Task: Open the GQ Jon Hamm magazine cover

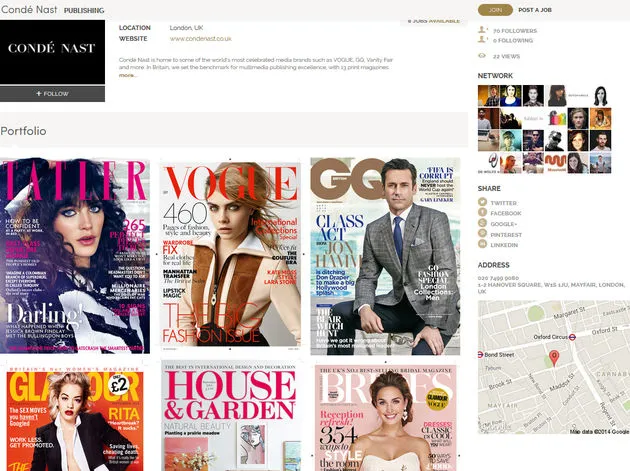Action: (385, 256)
